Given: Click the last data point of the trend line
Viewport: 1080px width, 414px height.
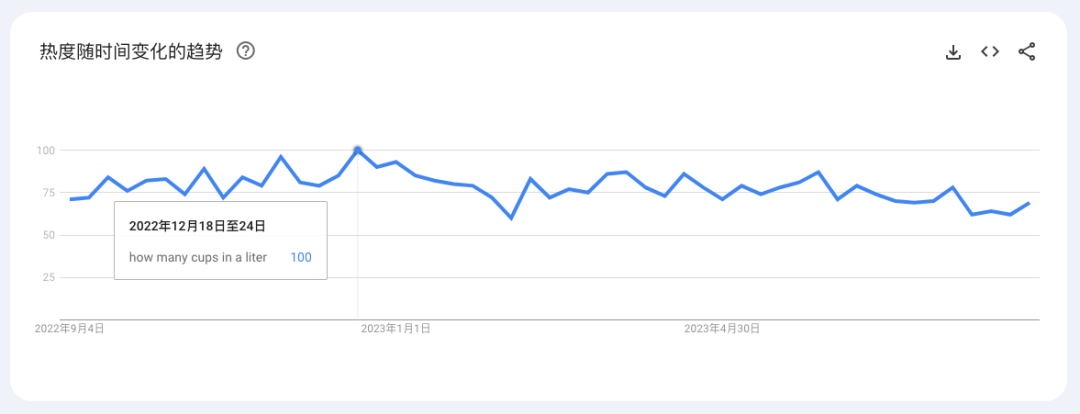Looking at the screenshot, I should [1029, 203].
